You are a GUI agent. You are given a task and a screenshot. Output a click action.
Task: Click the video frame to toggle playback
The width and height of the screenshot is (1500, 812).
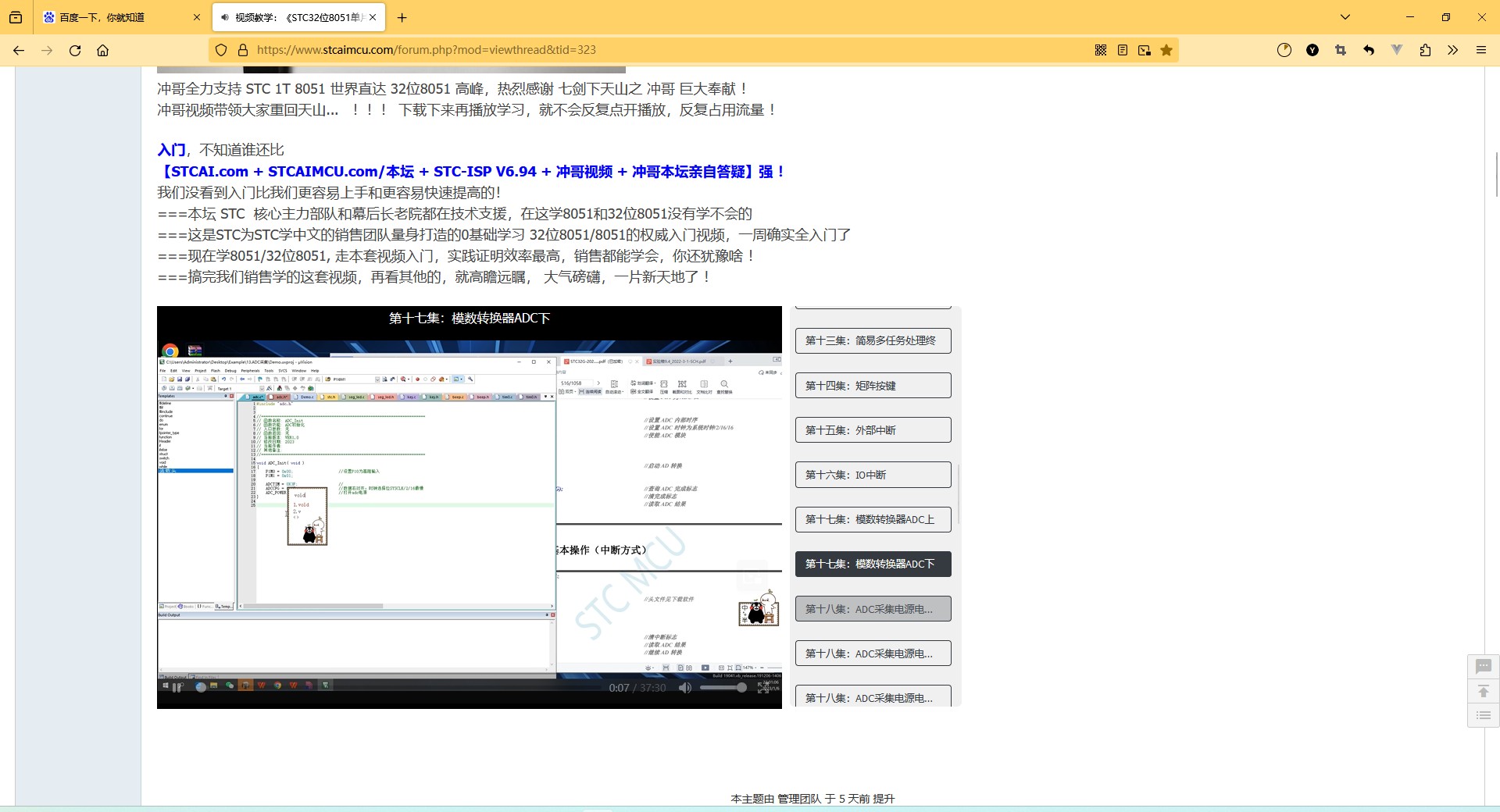coord(470,507)
